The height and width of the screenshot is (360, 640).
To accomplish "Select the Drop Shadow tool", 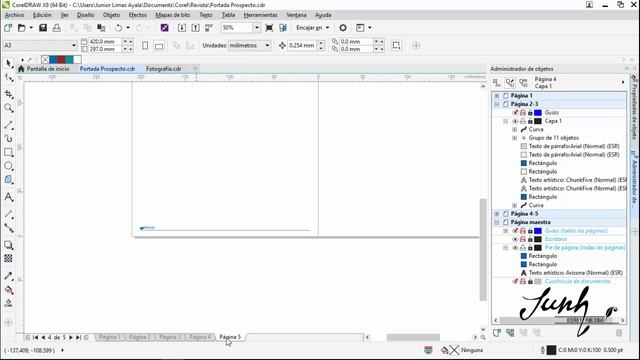I will click(9, 245).
